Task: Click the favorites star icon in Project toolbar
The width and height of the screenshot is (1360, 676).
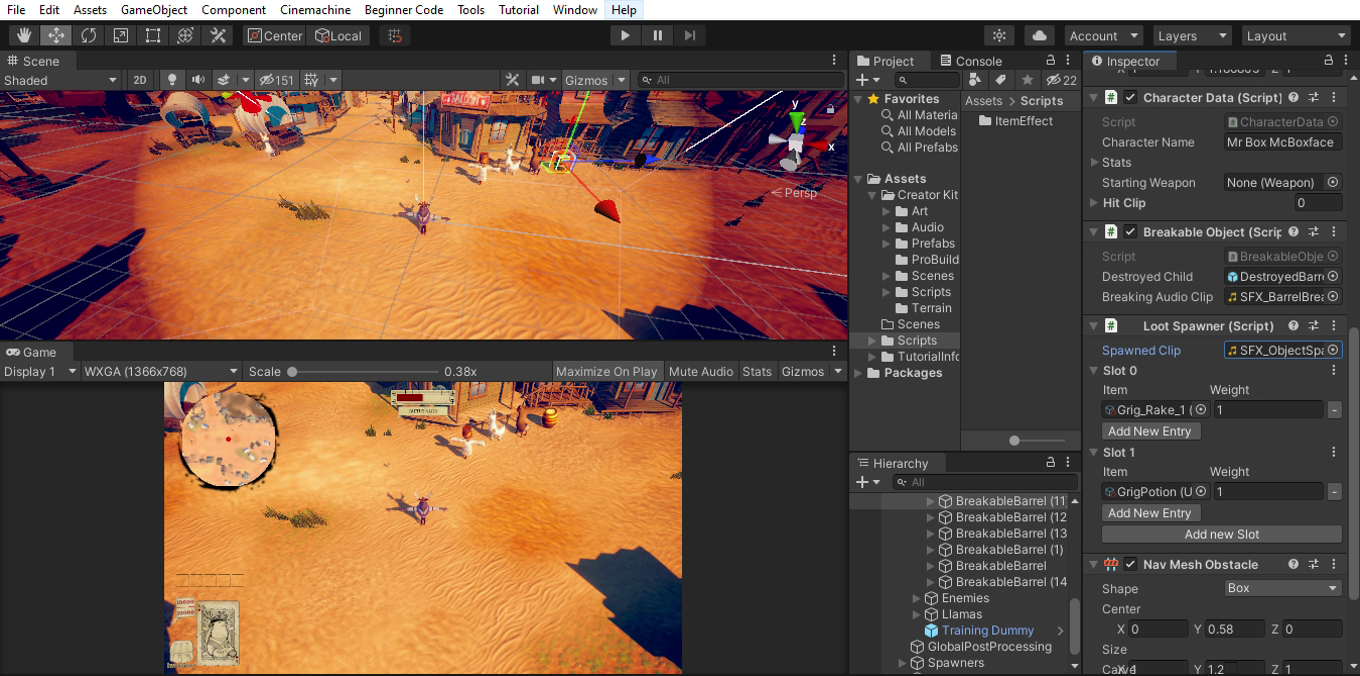Action: pos(1026,80)
